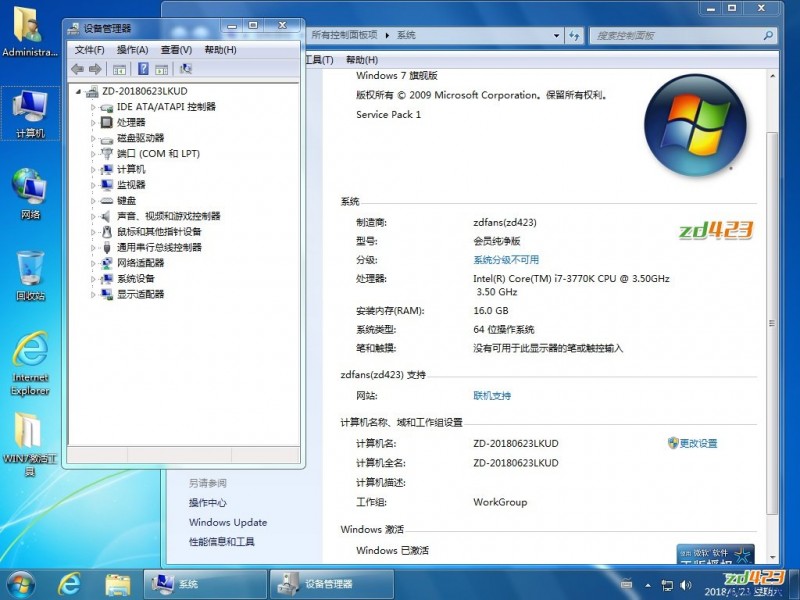
Task: Open the Start menu orb
Action: 20,585
